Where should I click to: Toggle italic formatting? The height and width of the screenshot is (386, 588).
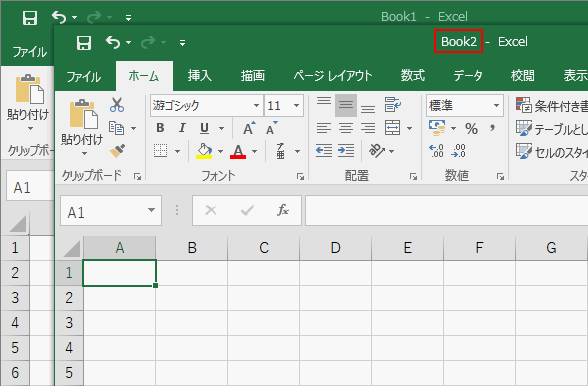coord(182,128)
